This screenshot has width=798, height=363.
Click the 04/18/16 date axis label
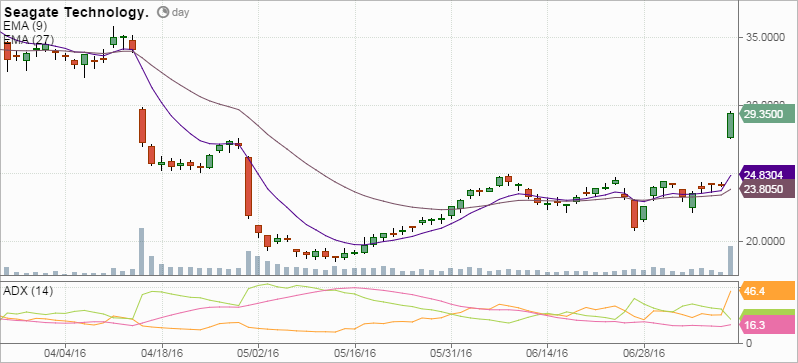tap(162, 353)
